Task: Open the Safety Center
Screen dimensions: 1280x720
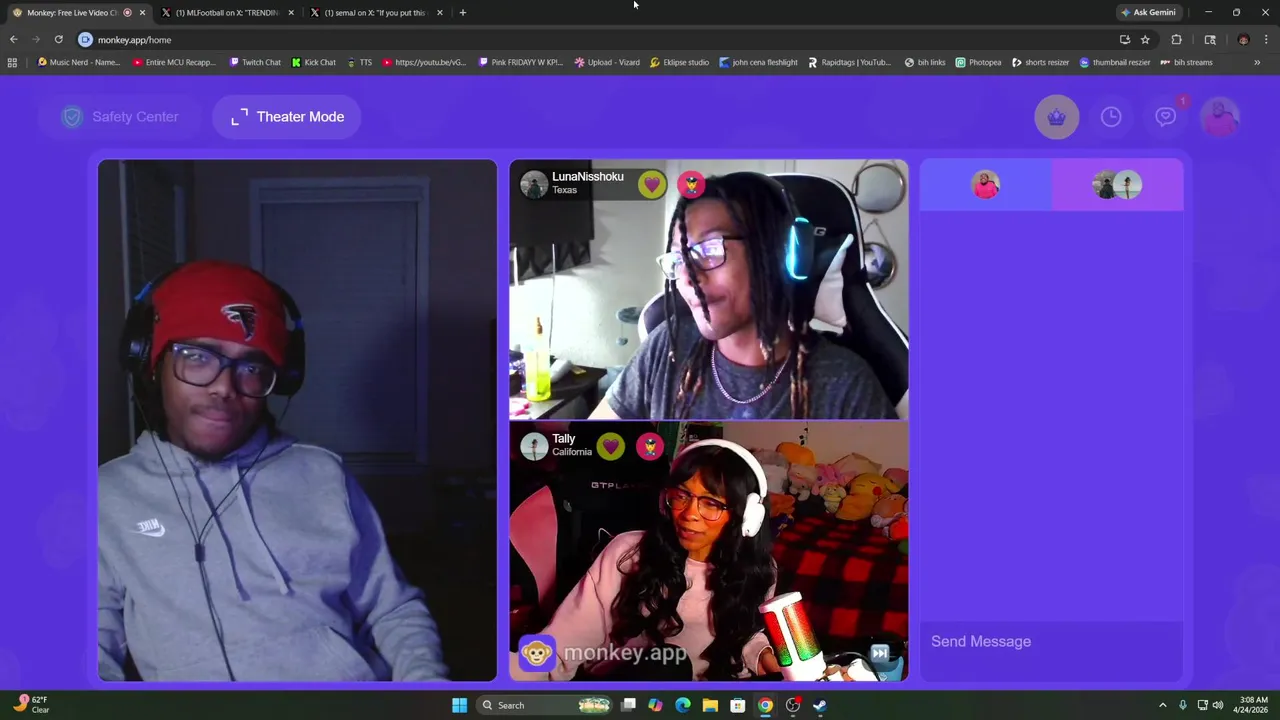Action: [x=120, y=117]
